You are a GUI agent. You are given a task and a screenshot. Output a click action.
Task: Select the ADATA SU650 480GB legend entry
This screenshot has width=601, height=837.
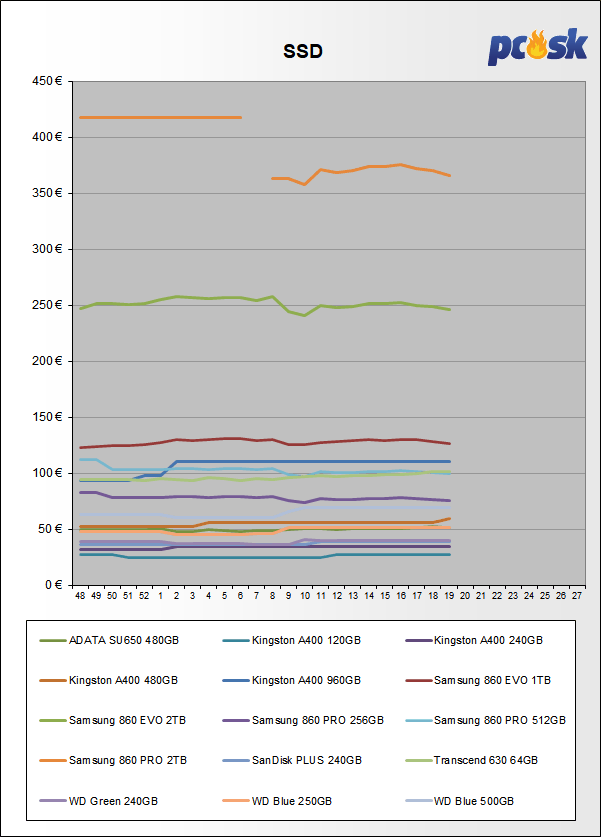pyautogui.click(x=109, y=640)
